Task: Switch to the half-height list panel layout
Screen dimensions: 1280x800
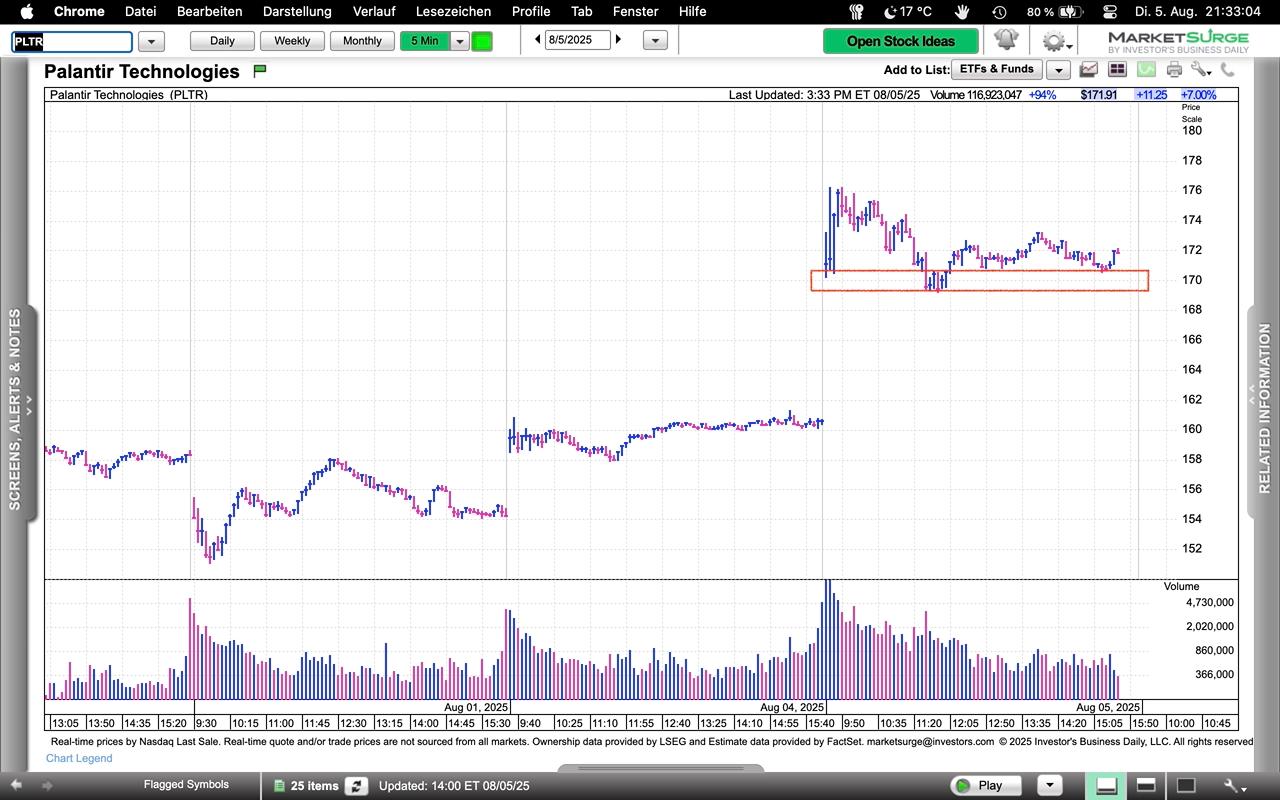Action: (x=1146, y=785)
